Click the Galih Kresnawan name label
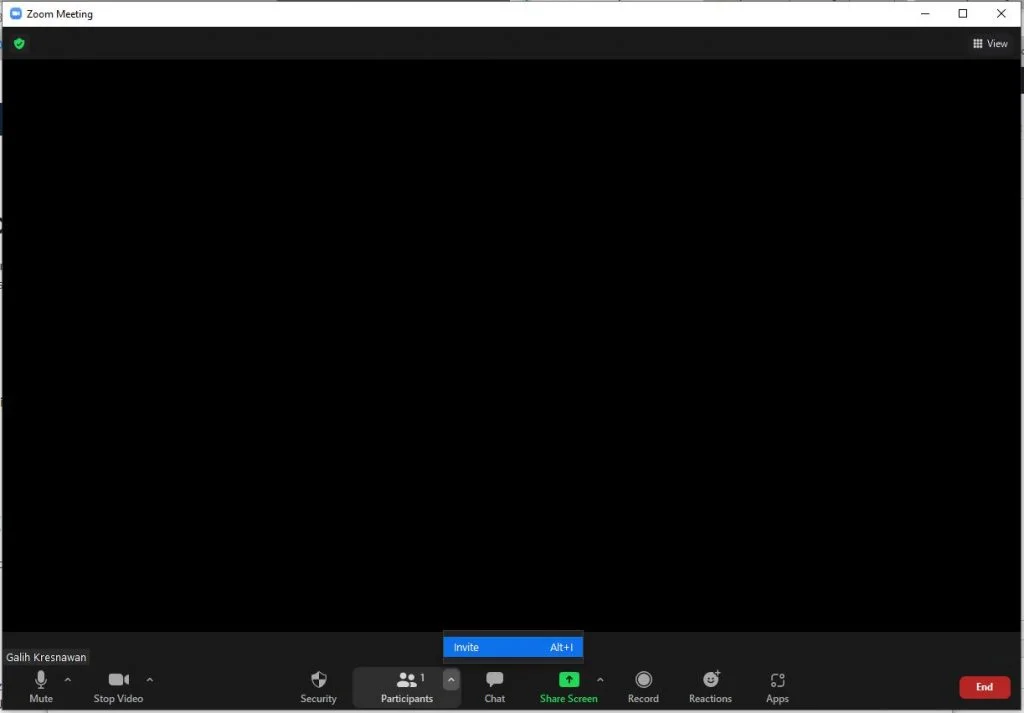The width and height of the screenshot is (1024, 713). (46, 657)
